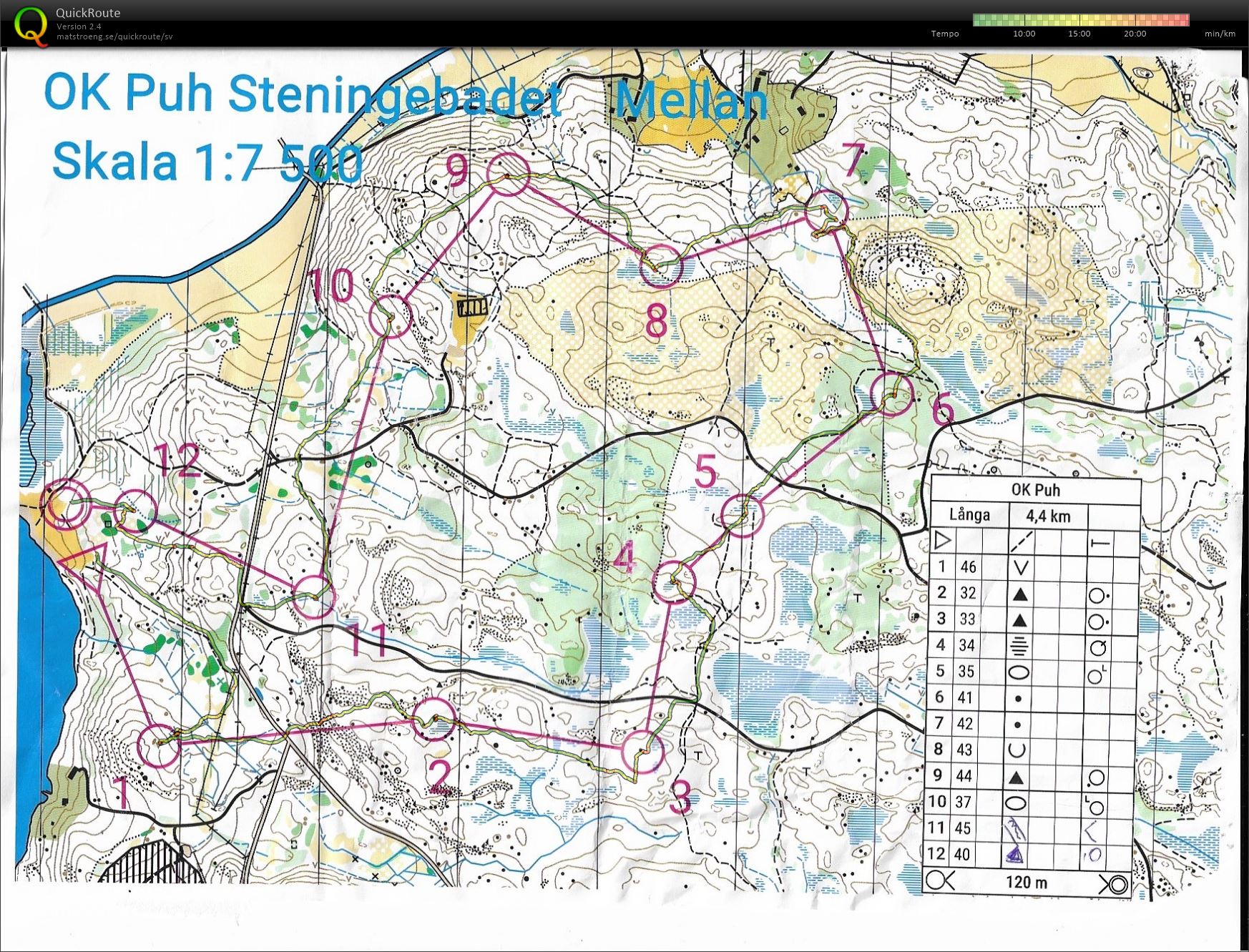Select control circle 6 on the map
1249x952 pixels.
coord(892,394)
